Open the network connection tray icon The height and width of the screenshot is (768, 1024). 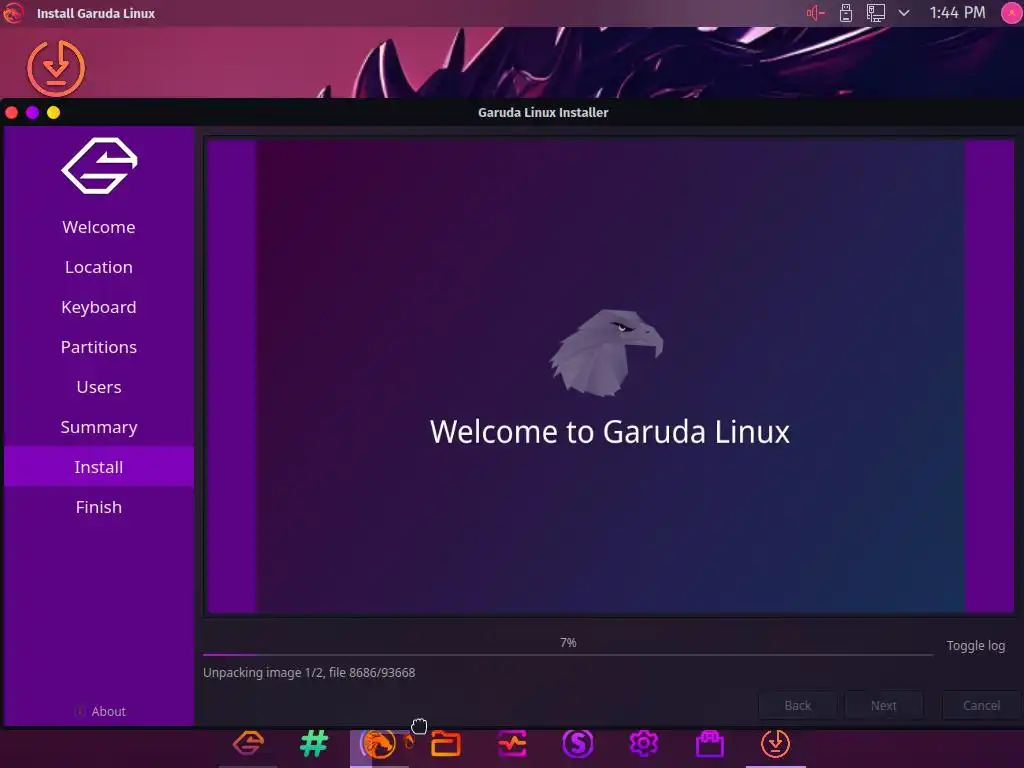click(875, 13)
